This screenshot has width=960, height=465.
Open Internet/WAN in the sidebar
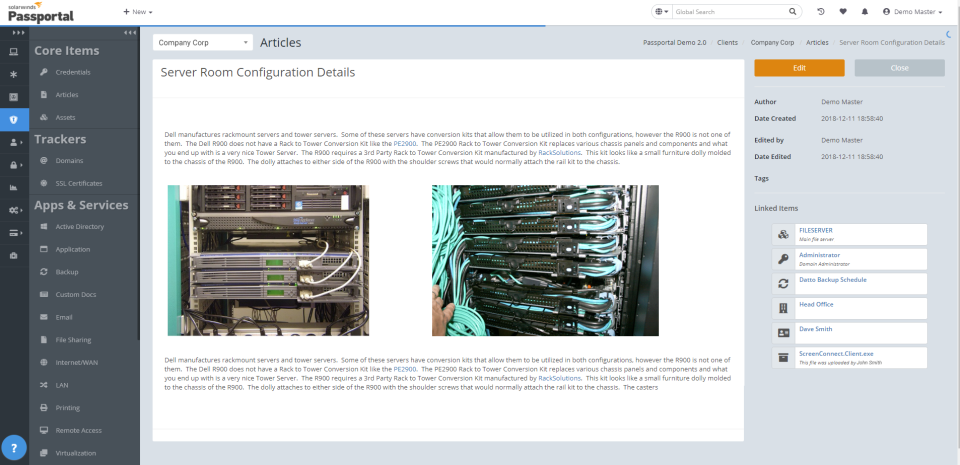click(x=77, y=363)
